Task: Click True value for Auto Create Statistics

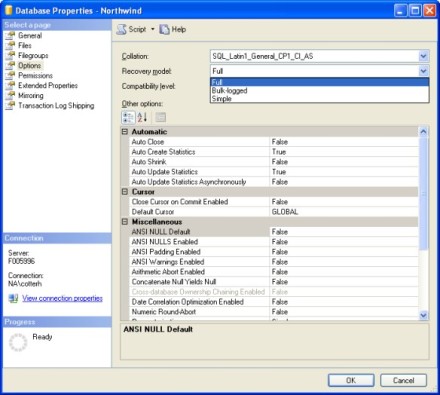Action: point(279,152)
